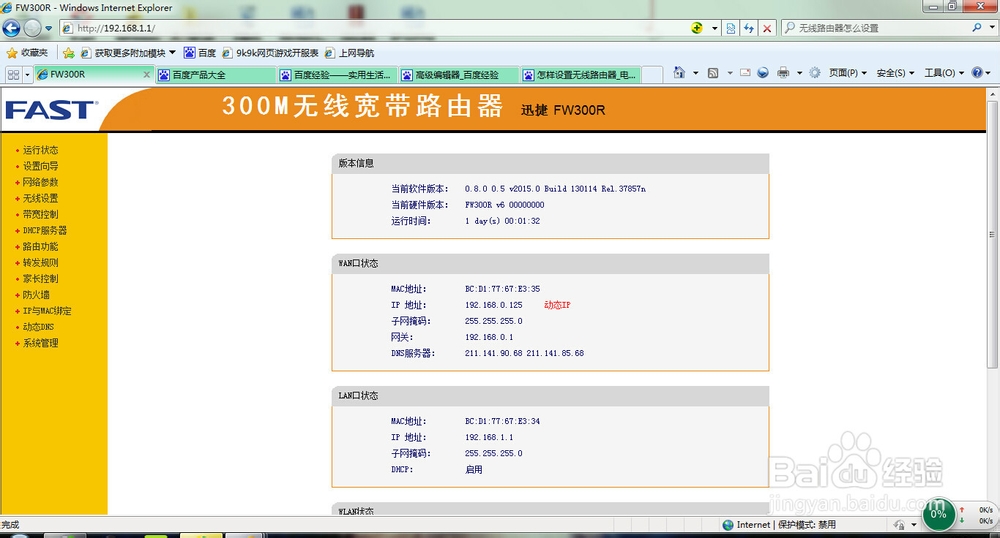Open the Print dropdown arrow
The height and width of the screenshot is (538, 1000).
(799, 73)
